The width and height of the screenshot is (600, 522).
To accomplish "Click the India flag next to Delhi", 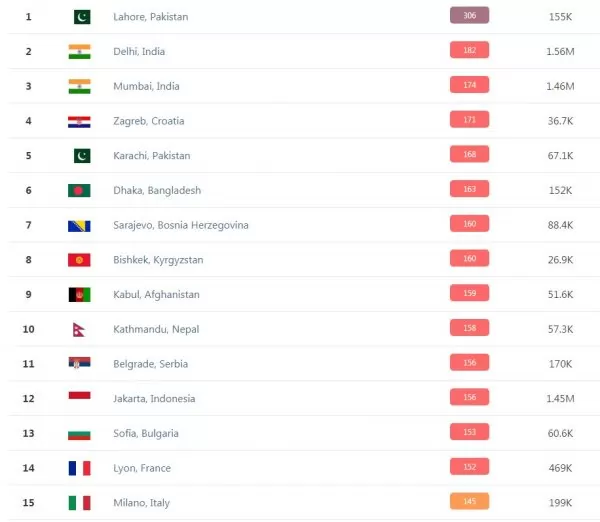I will (79, 52).
